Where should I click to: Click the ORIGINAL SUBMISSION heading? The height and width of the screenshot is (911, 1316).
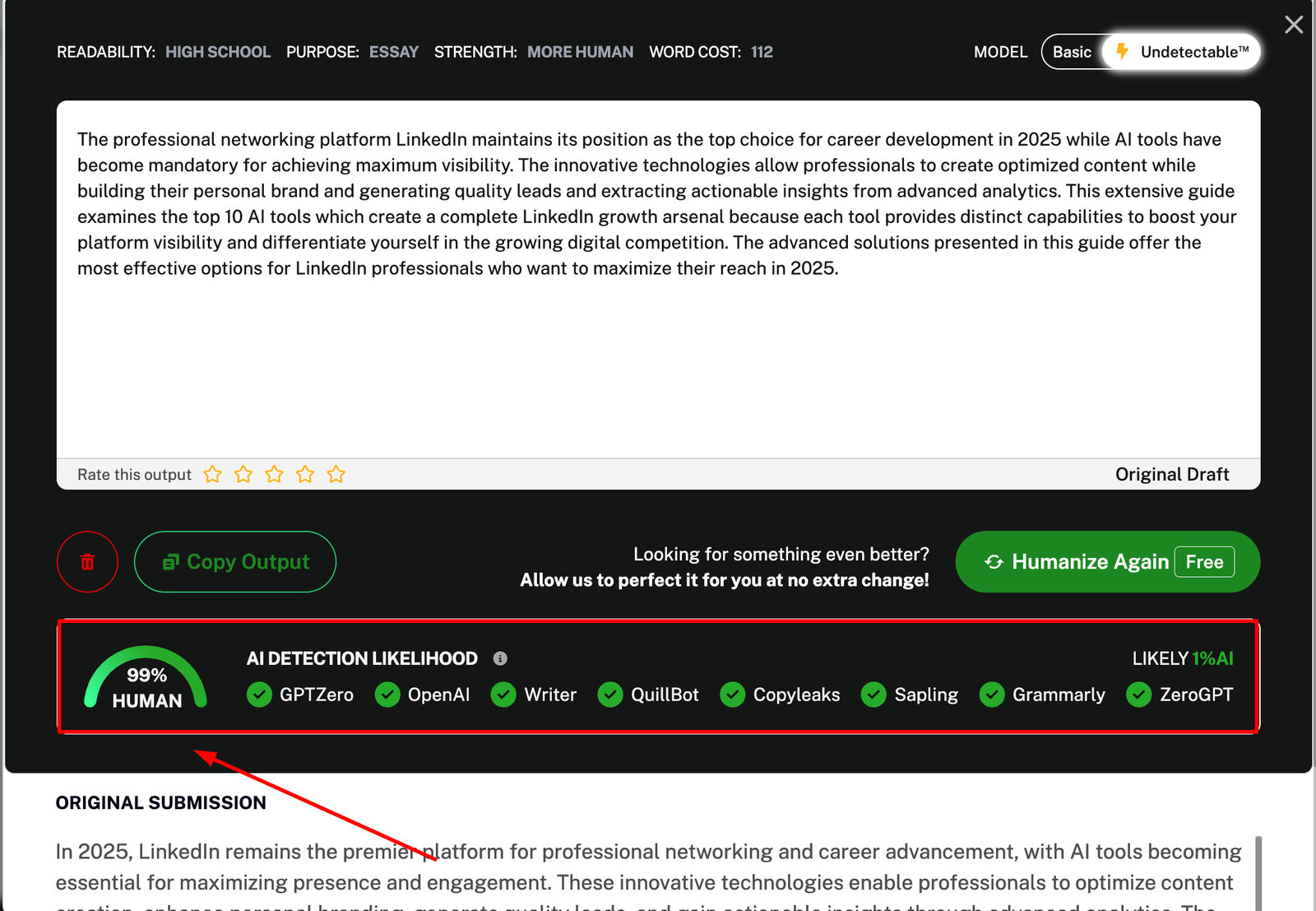(161, 803)
